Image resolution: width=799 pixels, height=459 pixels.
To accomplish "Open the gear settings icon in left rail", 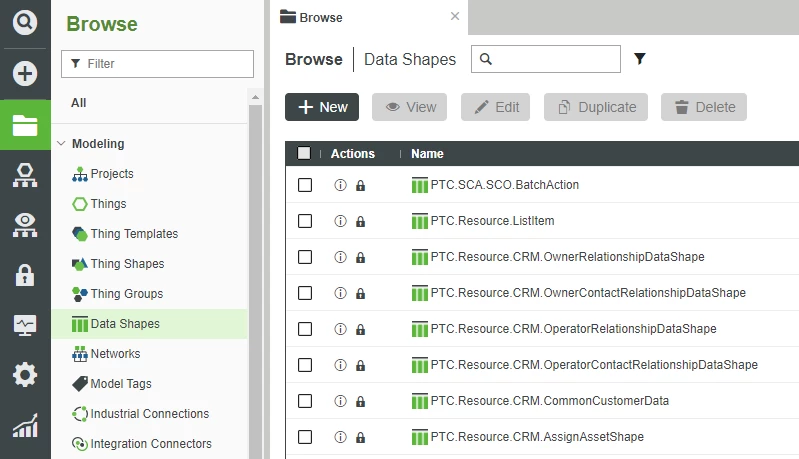I will (24, 375).
